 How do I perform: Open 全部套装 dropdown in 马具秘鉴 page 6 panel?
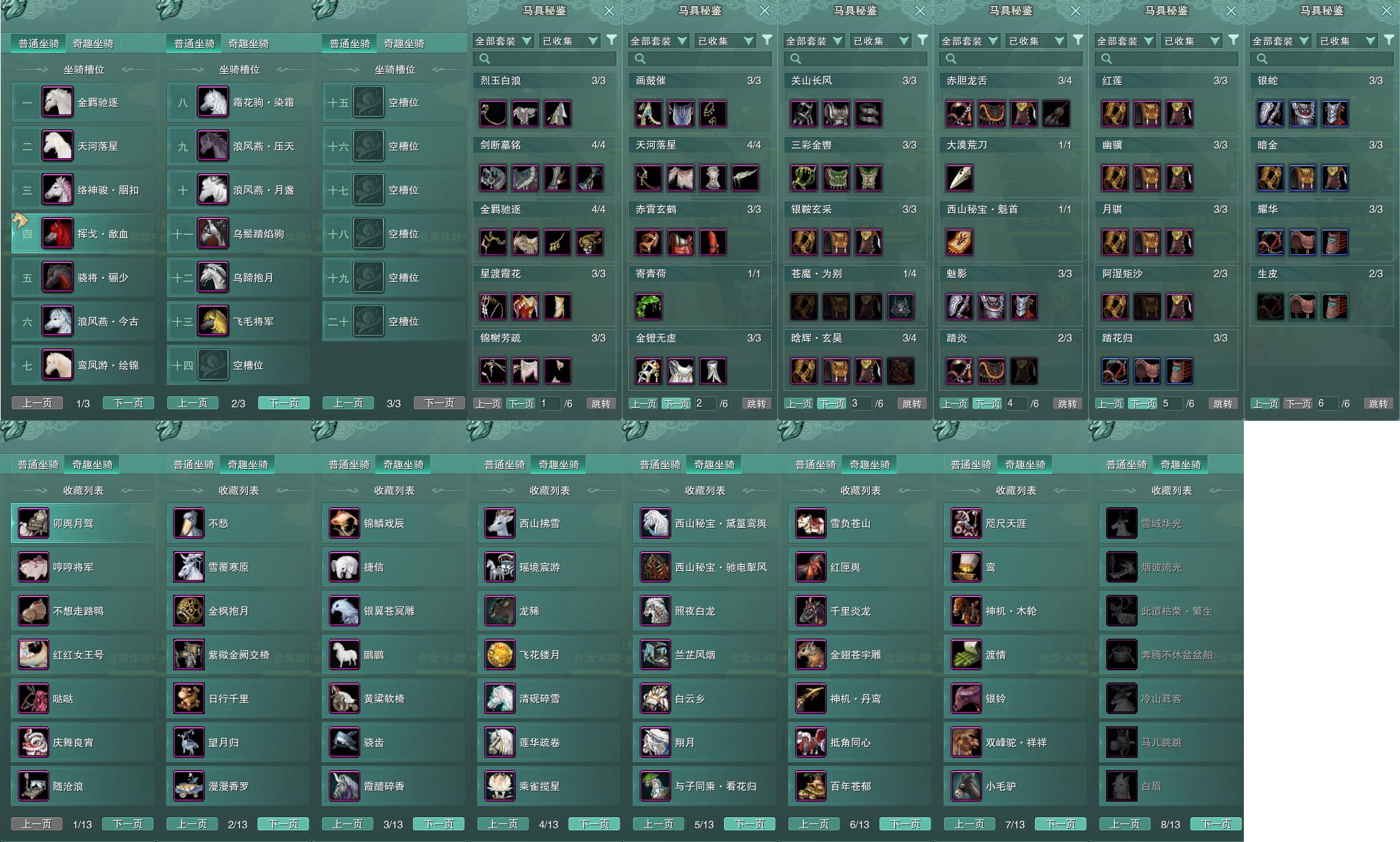point(1280,41)
